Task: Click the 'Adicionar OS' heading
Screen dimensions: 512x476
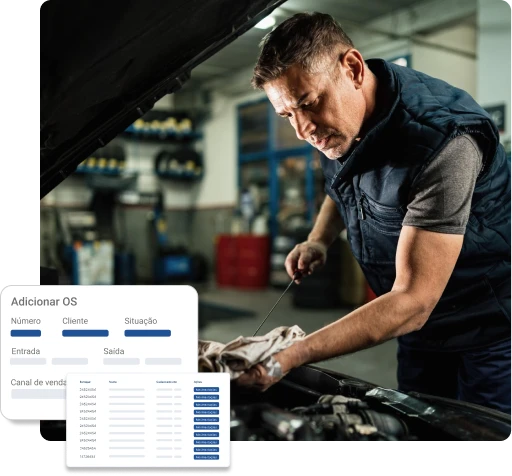Action: (44, 302)
